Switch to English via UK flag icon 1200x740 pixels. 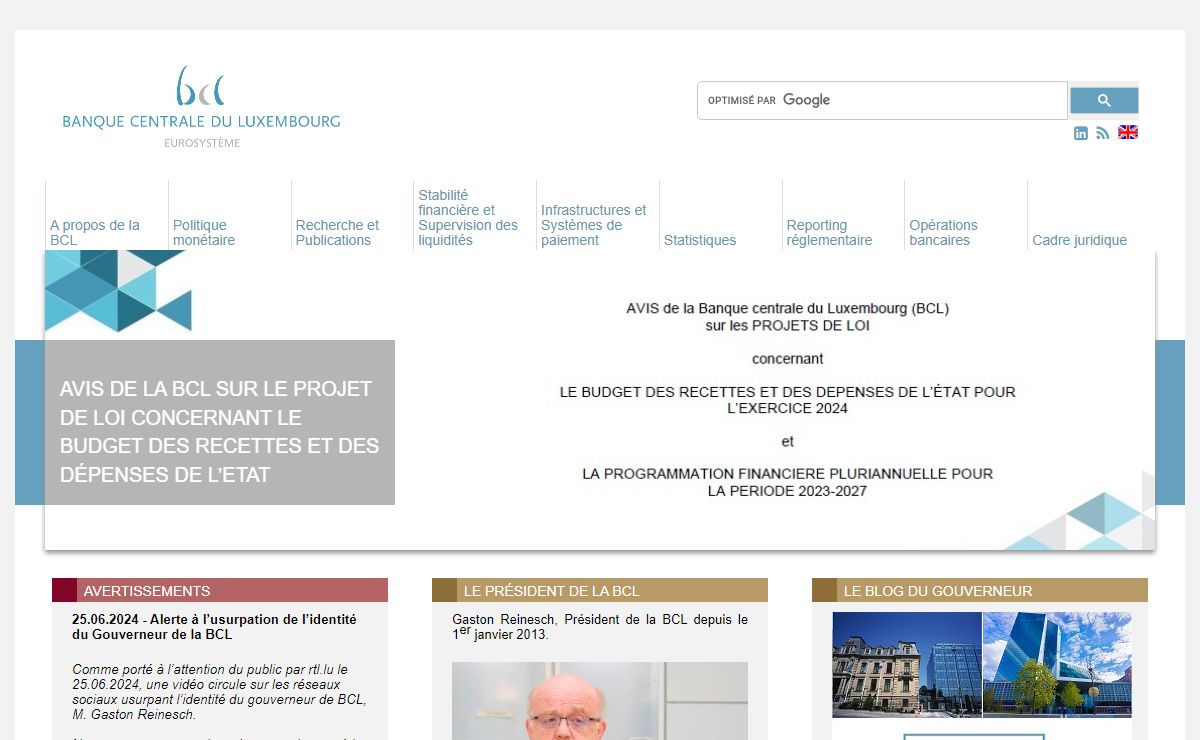click(x=1128, y=132)
